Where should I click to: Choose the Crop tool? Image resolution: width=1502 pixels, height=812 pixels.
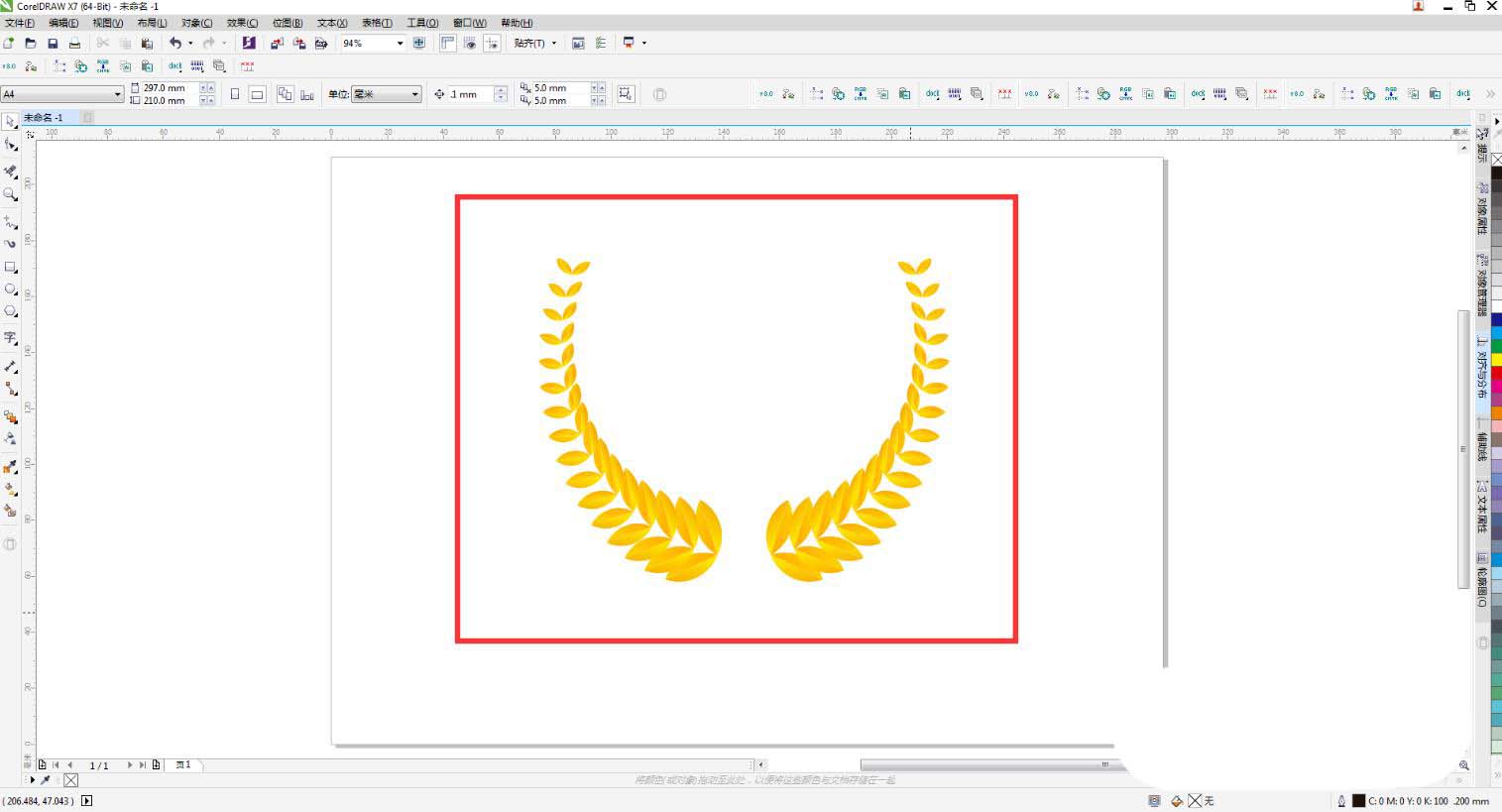click(11, 172)
